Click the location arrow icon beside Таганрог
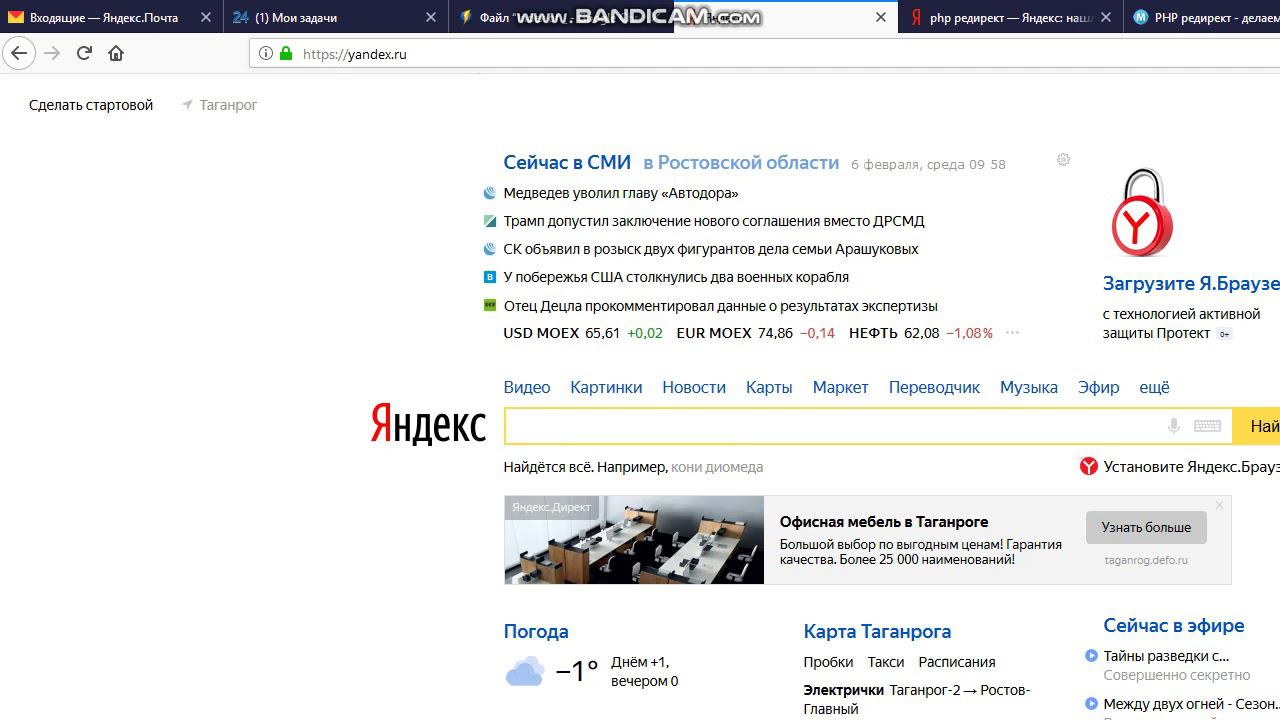 tap(187, 105)
